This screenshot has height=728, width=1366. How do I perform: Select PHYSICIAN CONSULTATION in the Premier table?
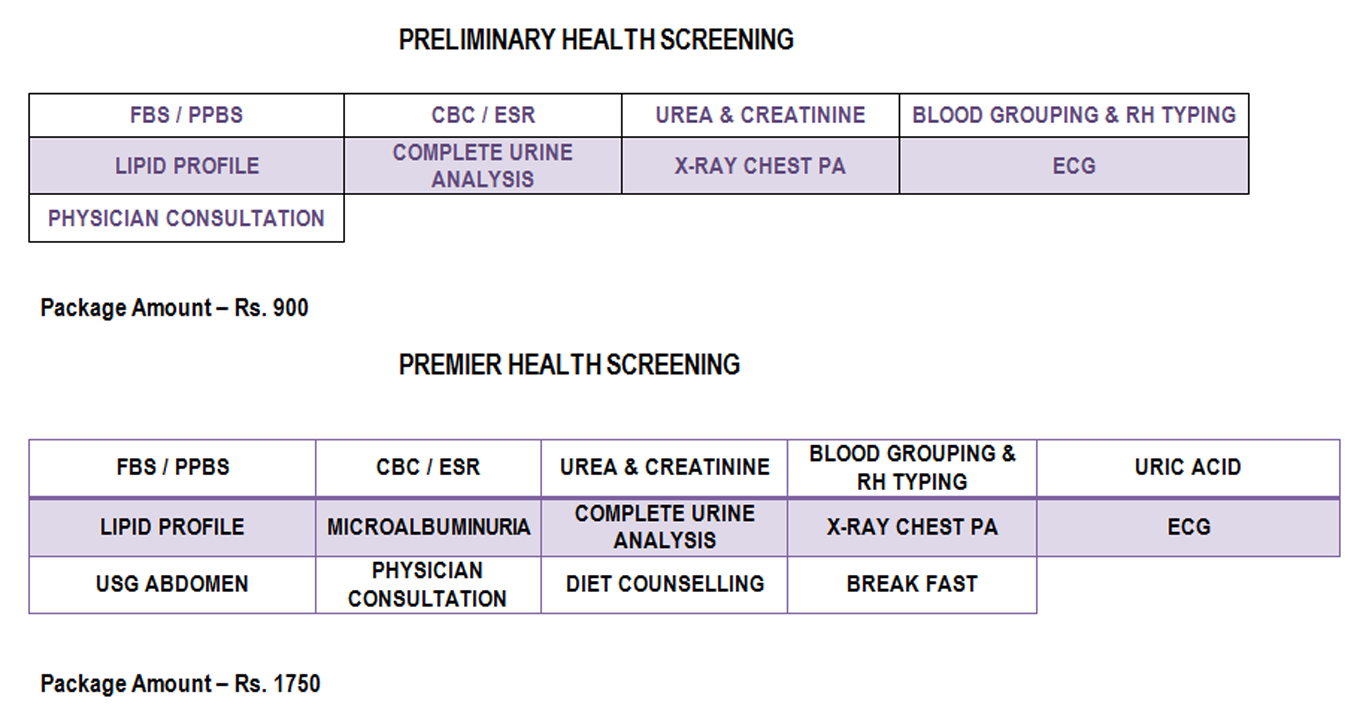coord(428,585)
